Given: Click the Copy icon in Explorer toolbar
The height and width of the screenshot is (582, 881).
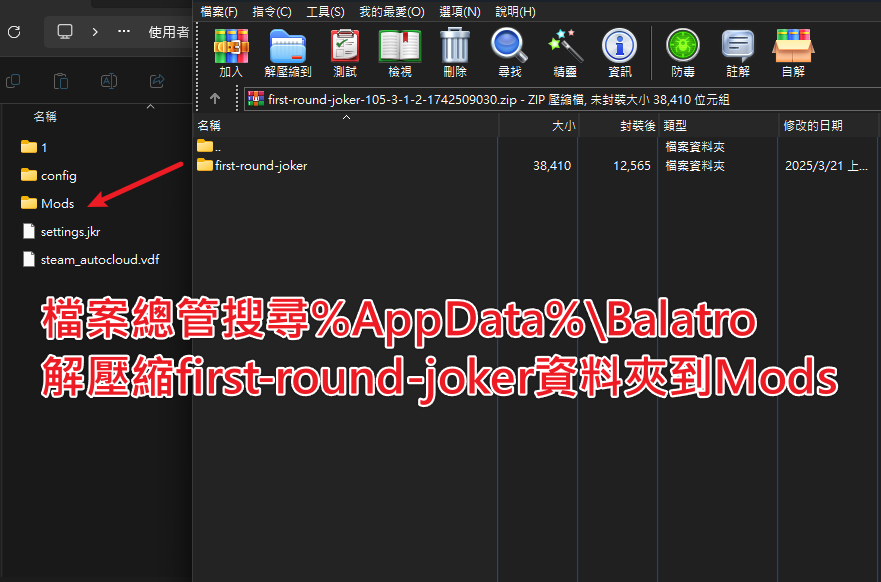Looking at the screenshot, I should (x=13, y=81).
